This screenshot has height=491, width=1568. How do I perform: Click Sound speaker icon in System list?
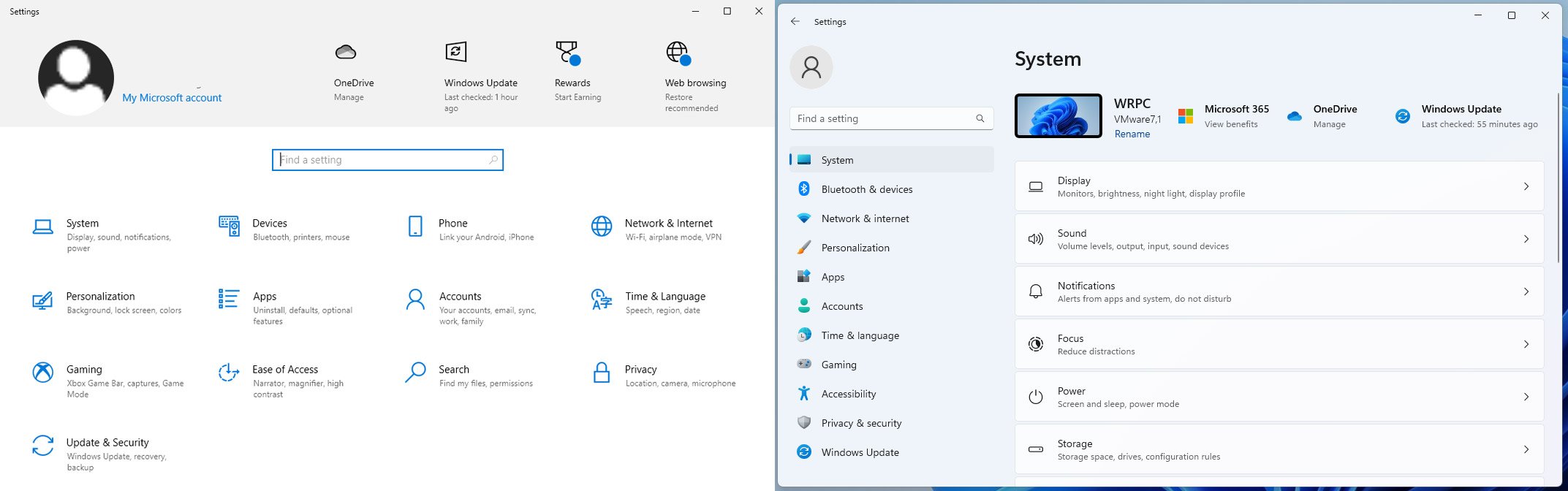tap(1036, 239)
